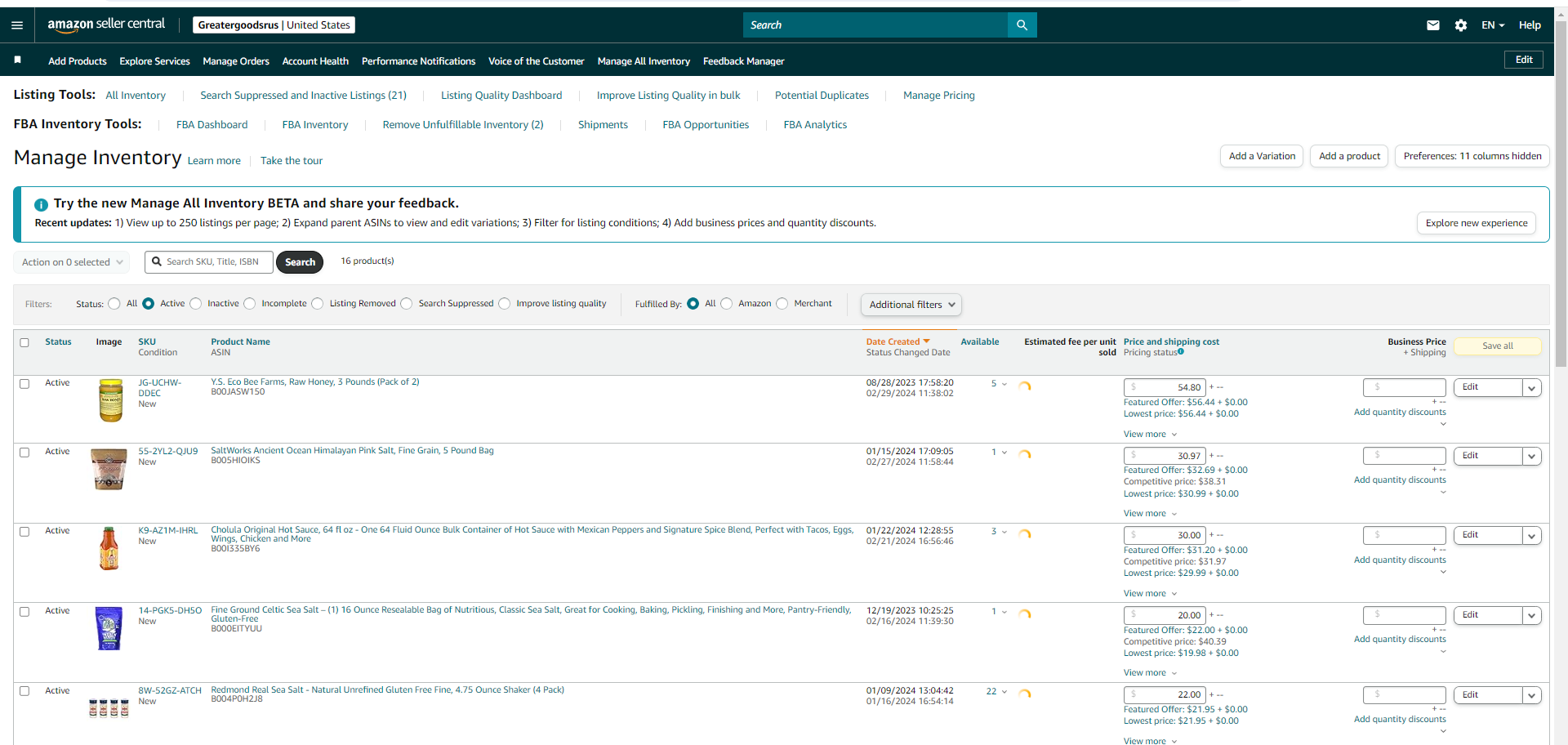Open the mail messages icon
The height and width of the screenshot is (745, 1568).
pos(1433,25)
